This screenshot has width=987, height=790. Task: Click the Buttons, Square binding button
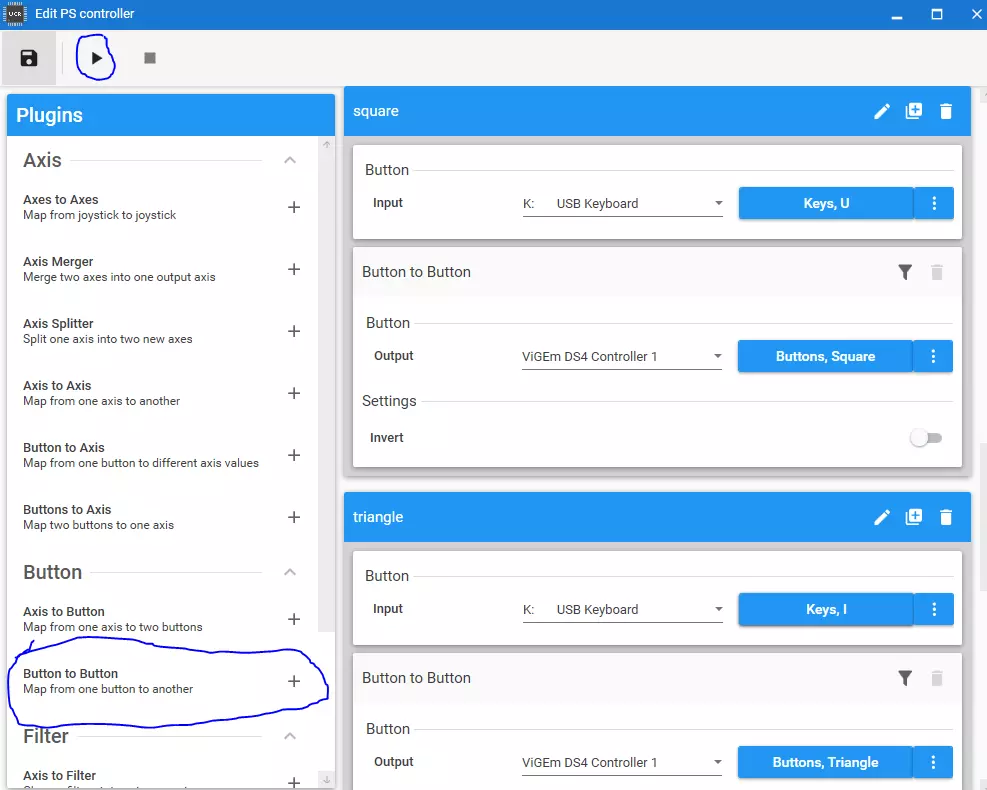[x=825, y=356]
